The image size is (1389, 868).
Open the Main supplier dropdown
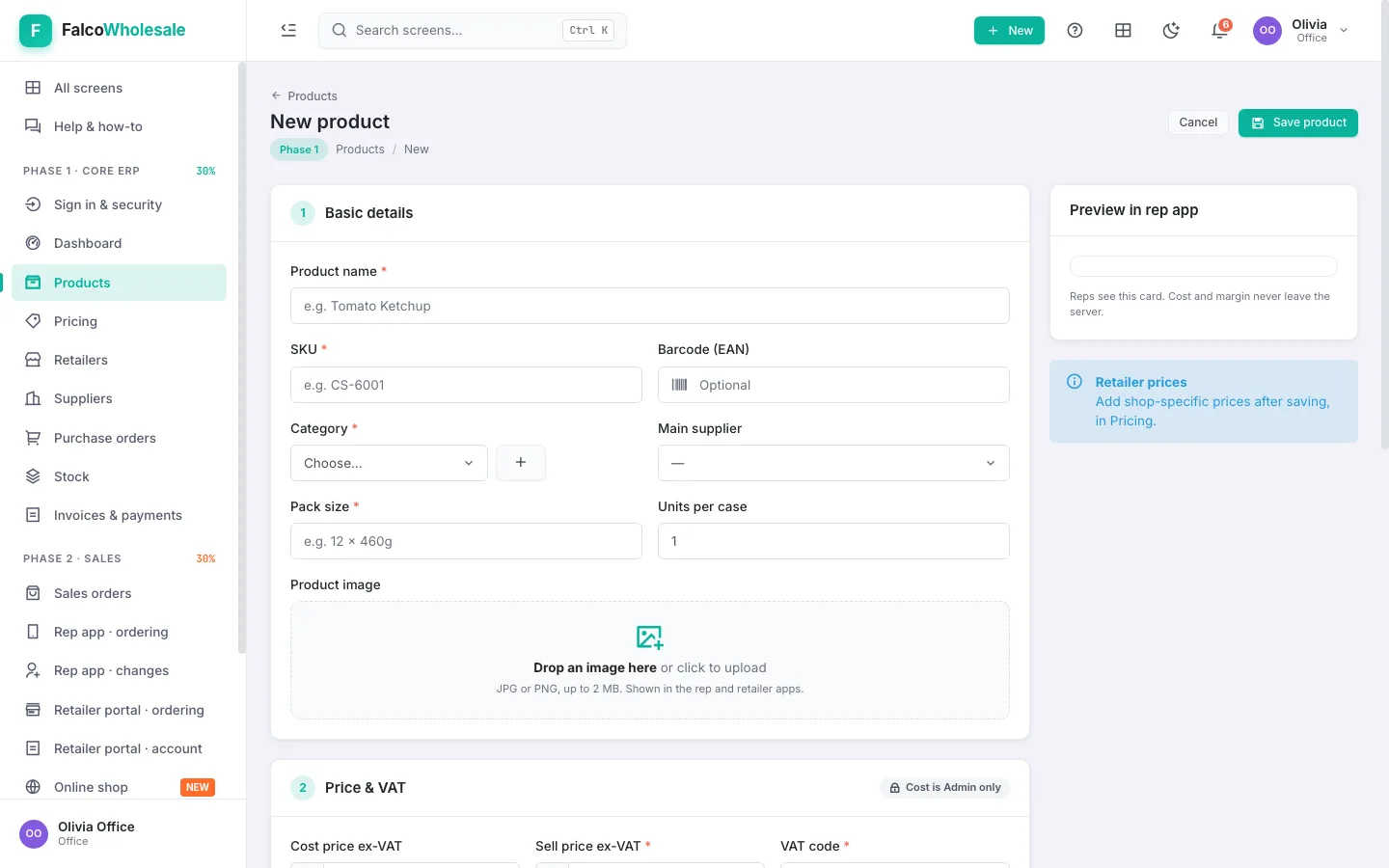click(833, 463)
